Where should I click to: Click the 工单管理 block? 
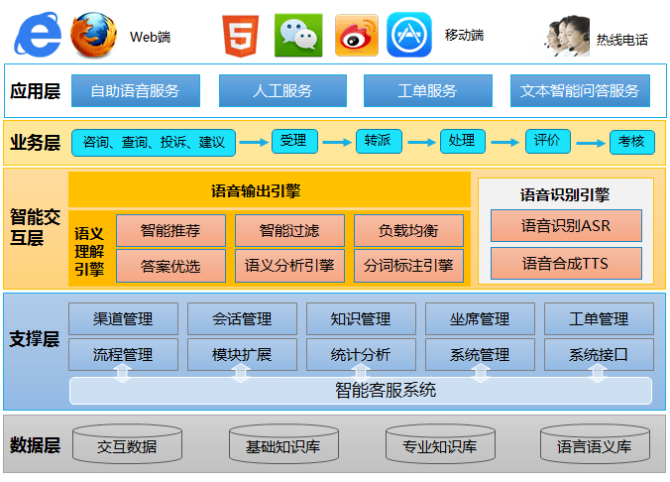[599, 319]
